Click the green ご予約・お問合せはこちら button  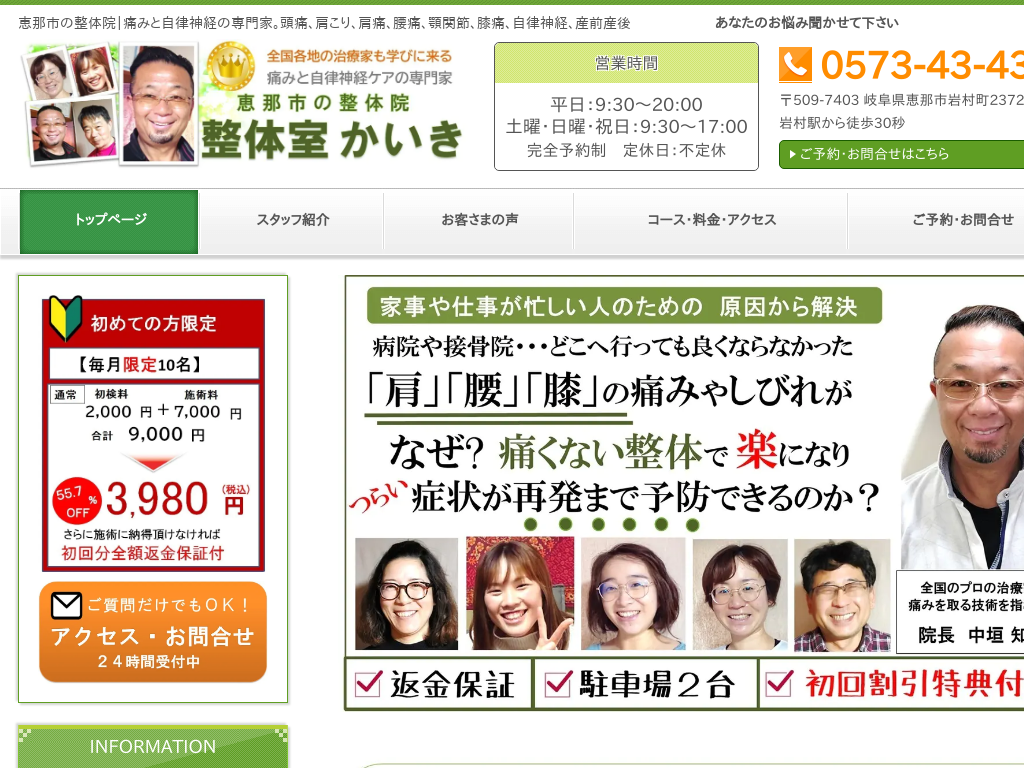coord(900,154)
